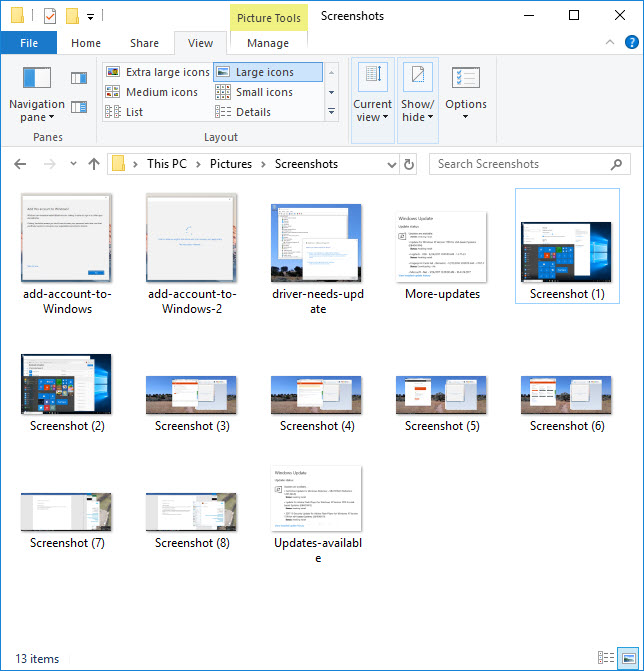Image resolution: width=644 pixels, height=671 pixels.
Task: Choose Medium icons layout
Action: tap(152, 92)
